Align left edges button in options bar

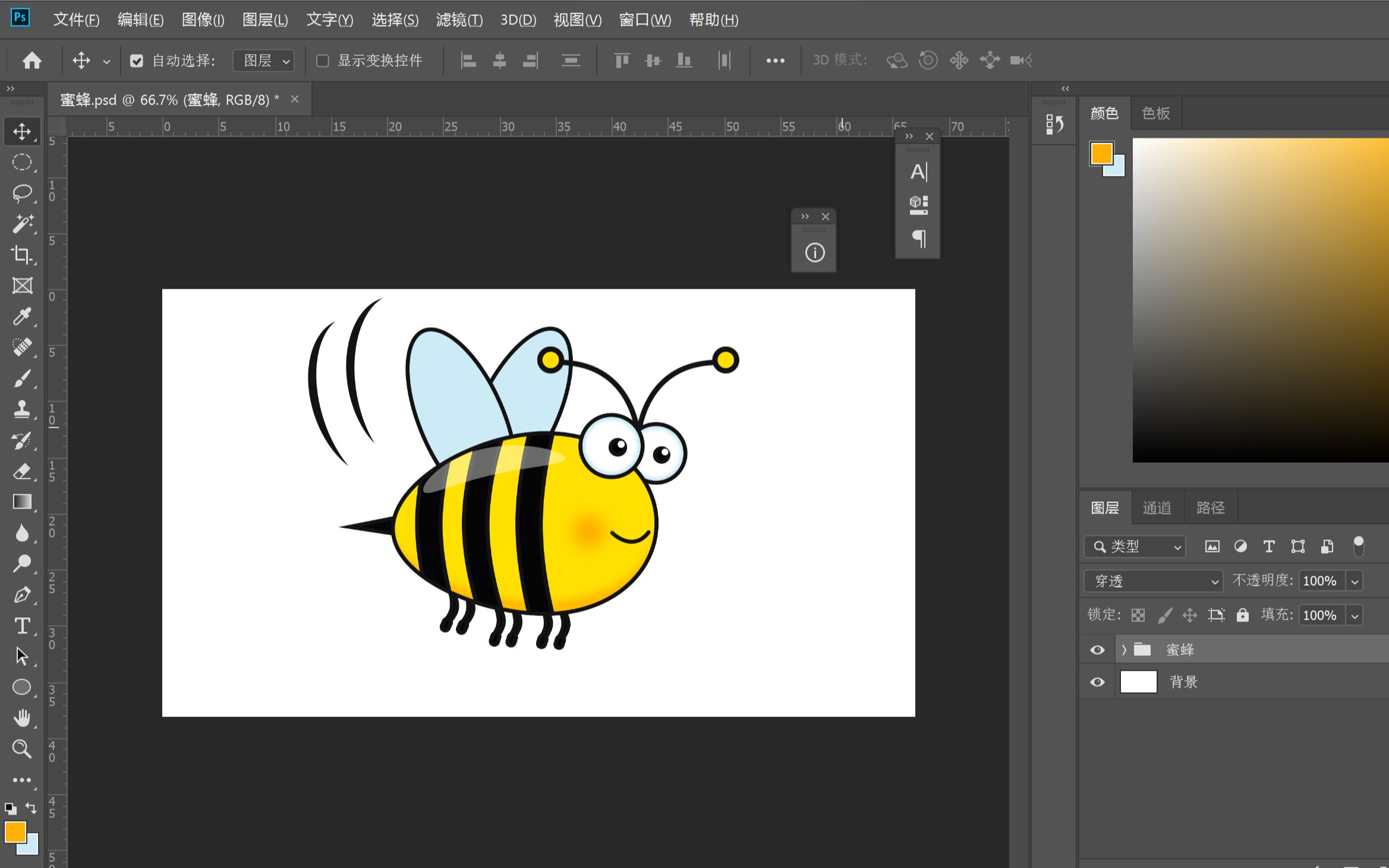pos(469,61)
